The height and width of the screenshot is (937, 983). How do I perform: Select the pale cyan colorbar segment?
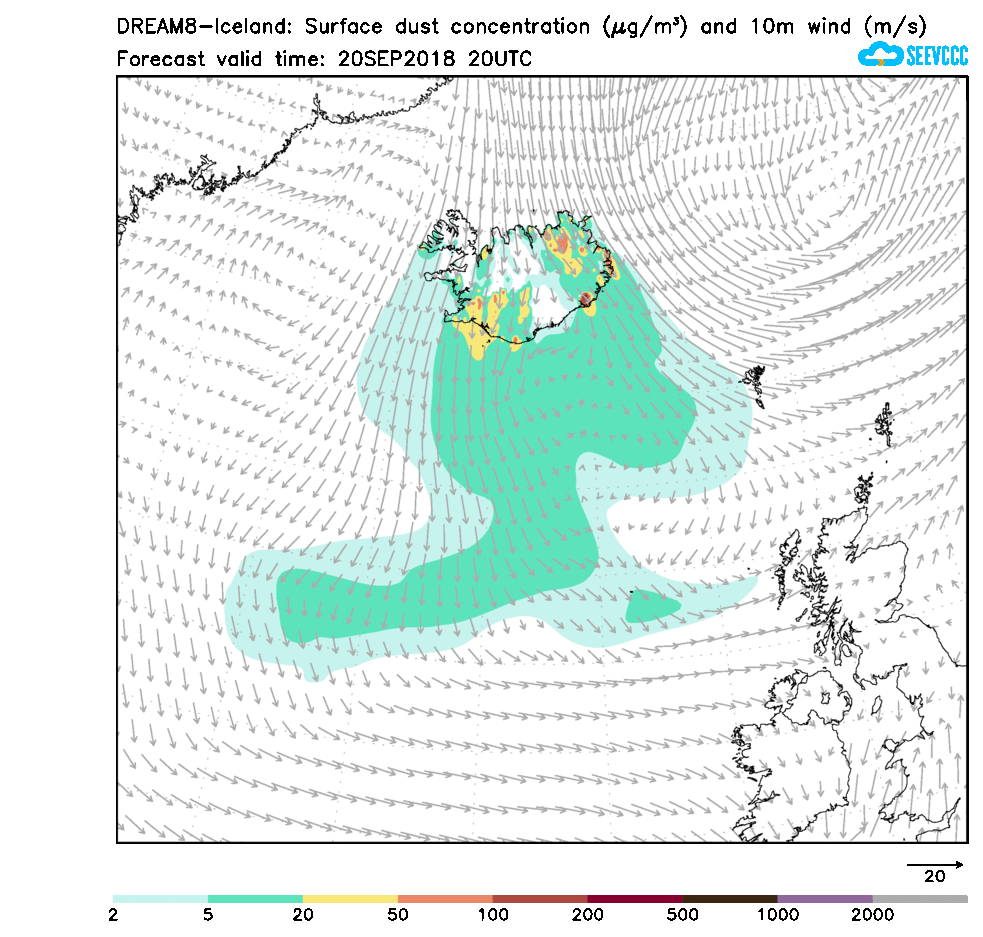[160, 899]
